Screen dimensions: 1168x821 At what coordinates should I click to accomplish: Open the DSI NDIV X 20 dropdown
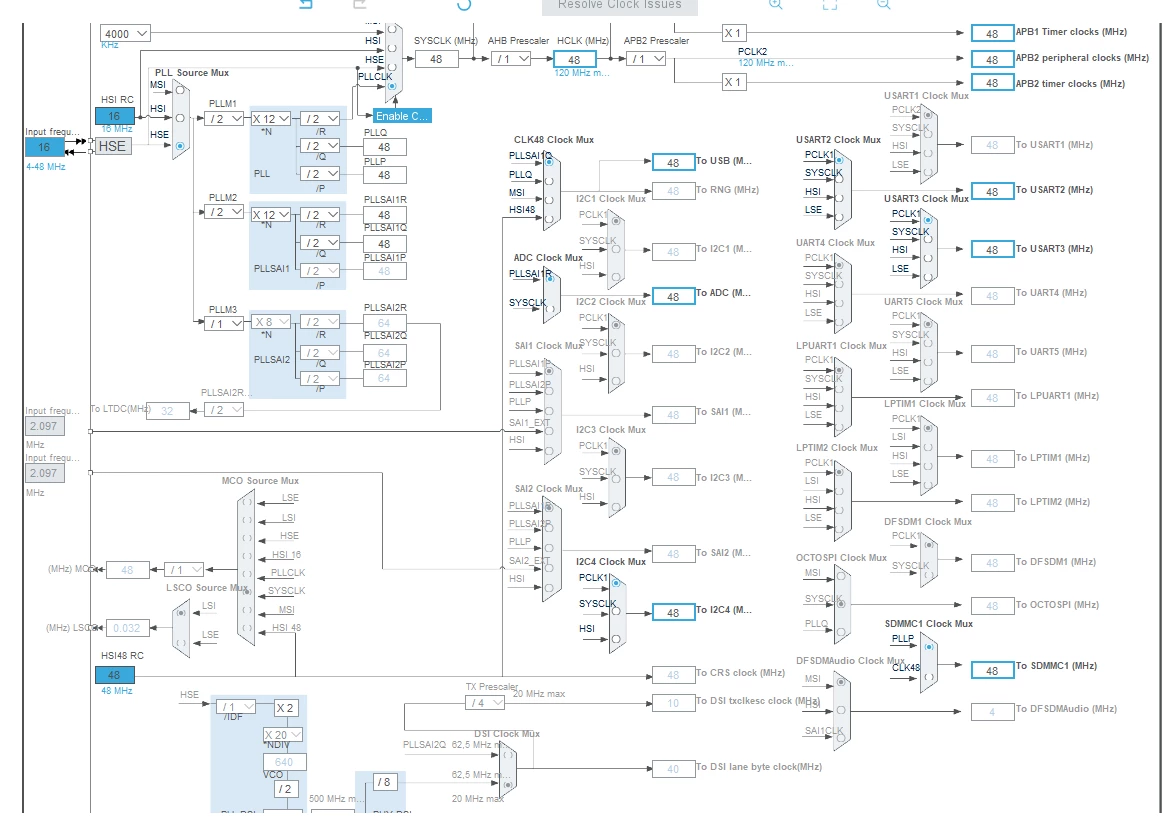coord(283,735)
